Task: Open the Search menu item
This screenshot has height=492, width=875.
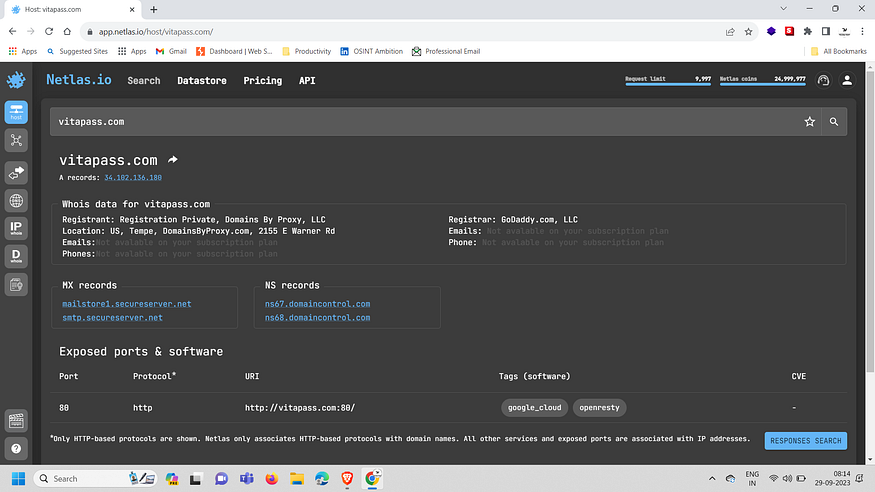Action: point(143,81)
